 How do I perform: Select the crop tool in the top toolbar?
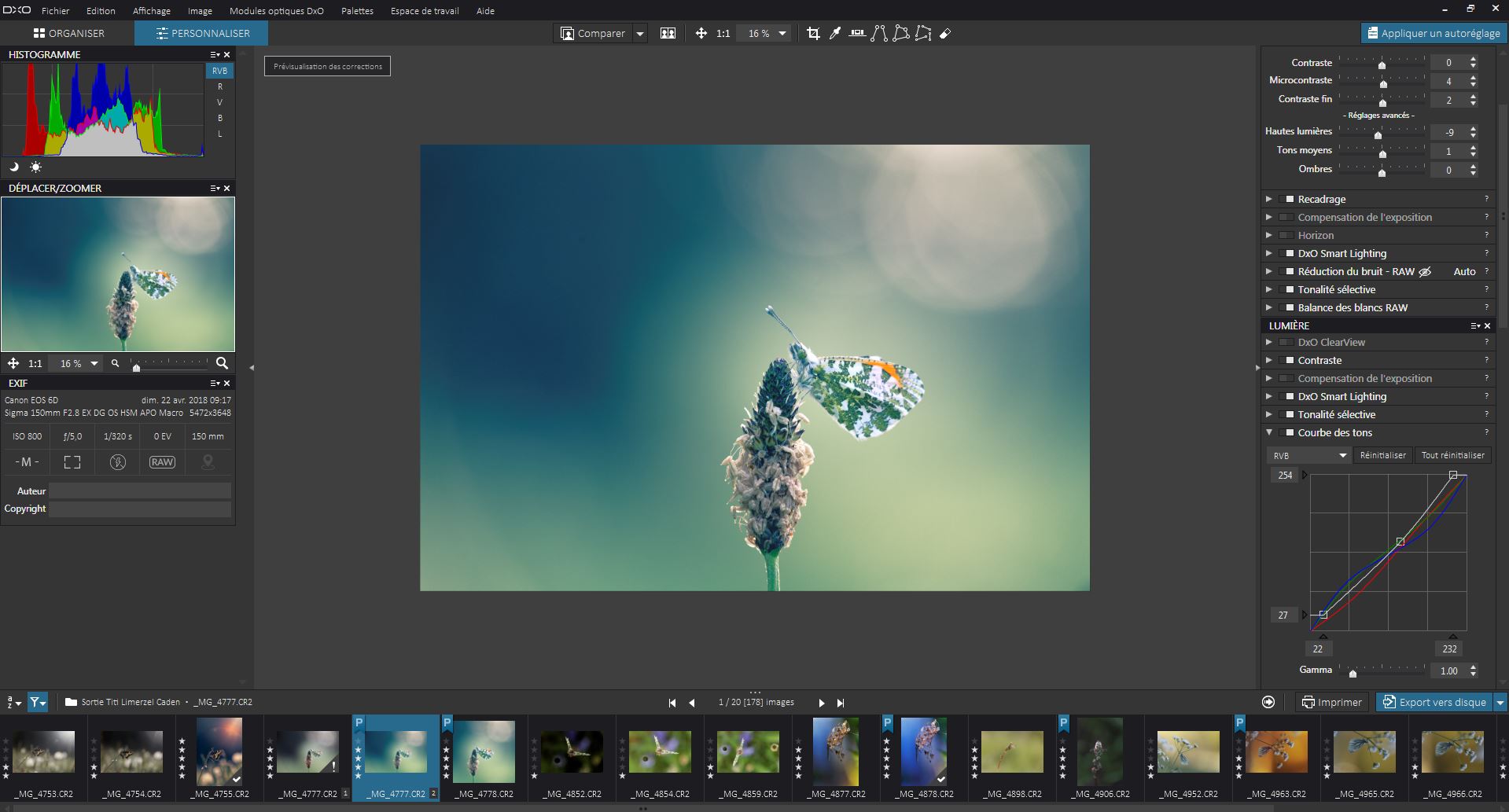[813, 33]
